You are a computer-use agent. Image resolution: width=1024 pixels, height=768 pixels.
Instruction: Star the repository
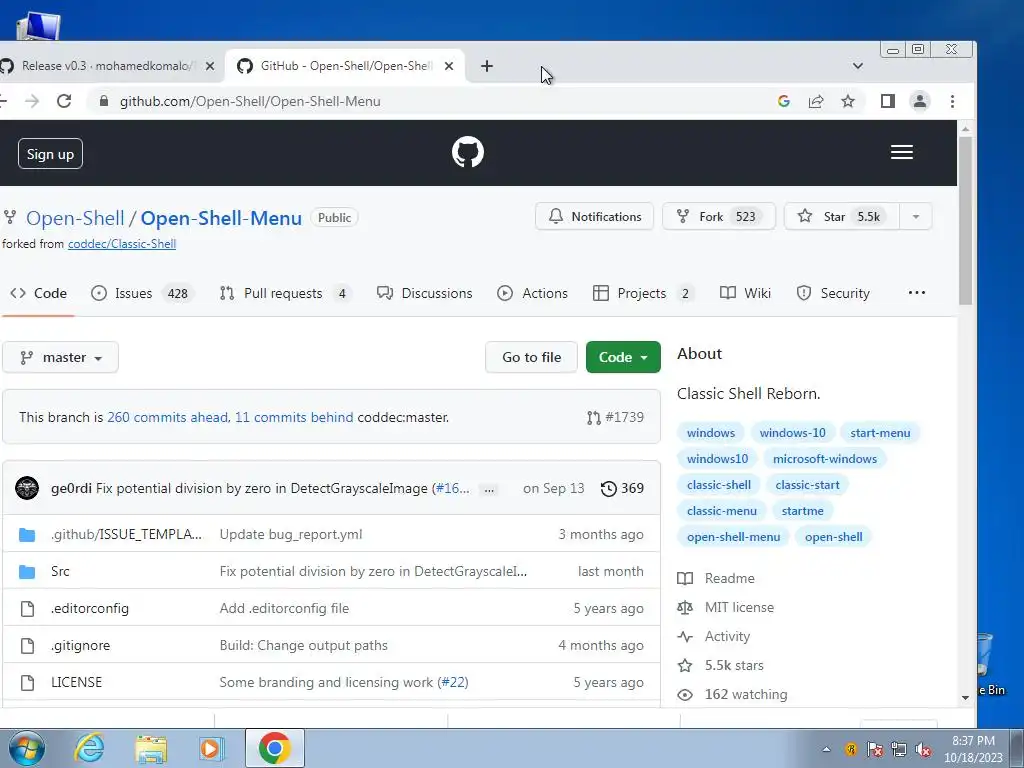(841, 217)
